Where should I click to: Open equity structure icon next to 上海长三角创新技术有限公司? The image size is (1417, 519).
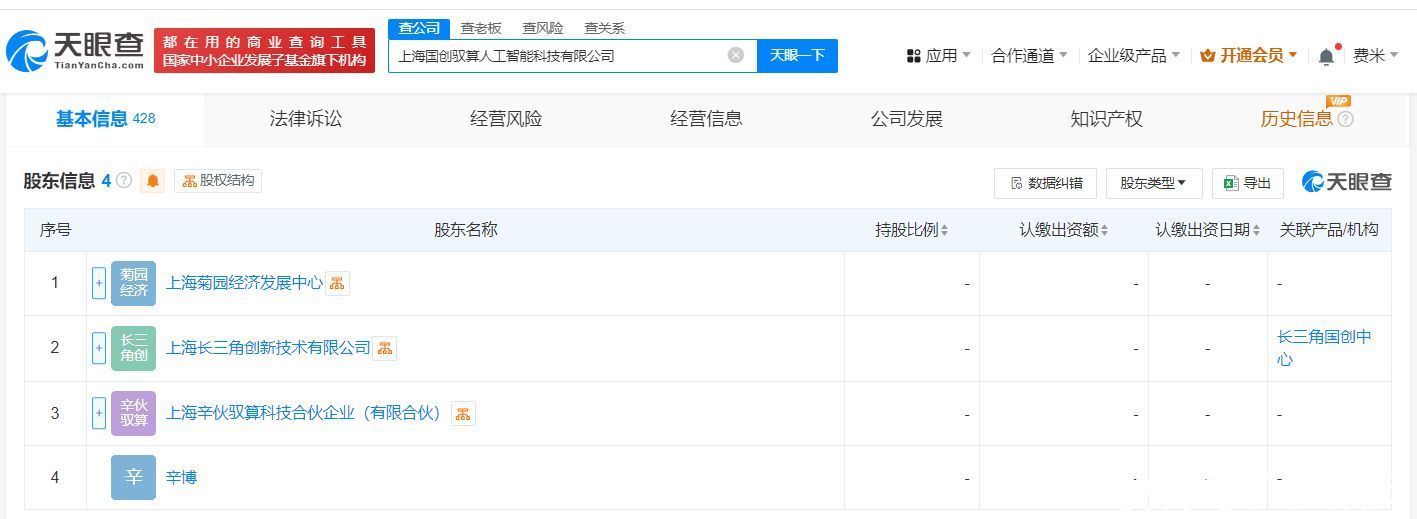click(385, 348)
